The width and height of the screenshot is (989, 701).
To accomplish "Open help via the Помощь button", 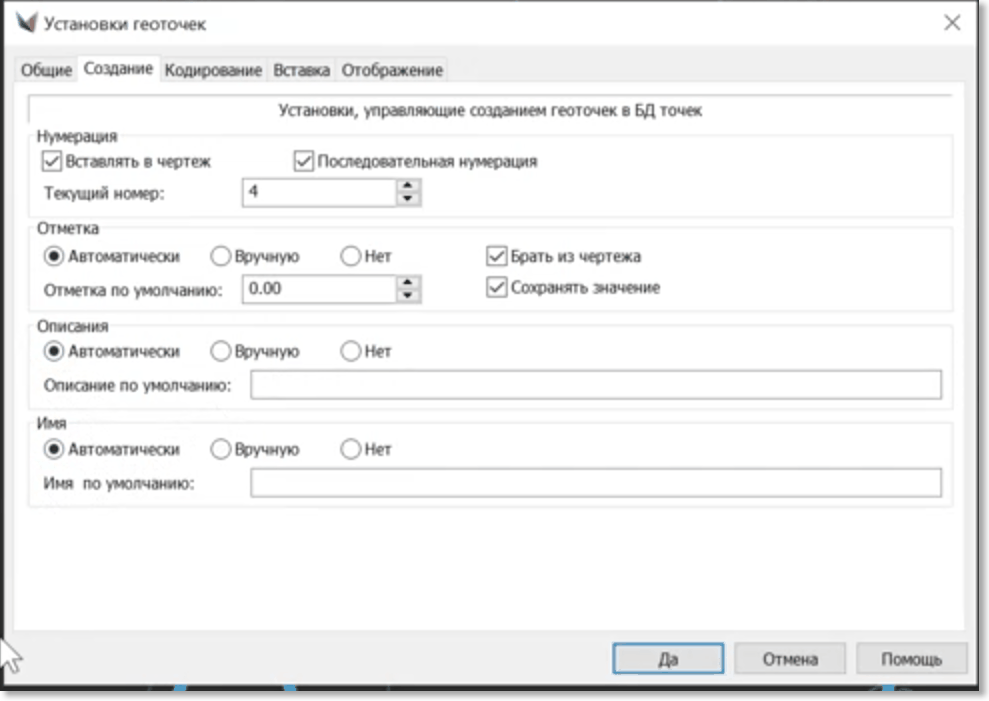I will click(911, 659).
